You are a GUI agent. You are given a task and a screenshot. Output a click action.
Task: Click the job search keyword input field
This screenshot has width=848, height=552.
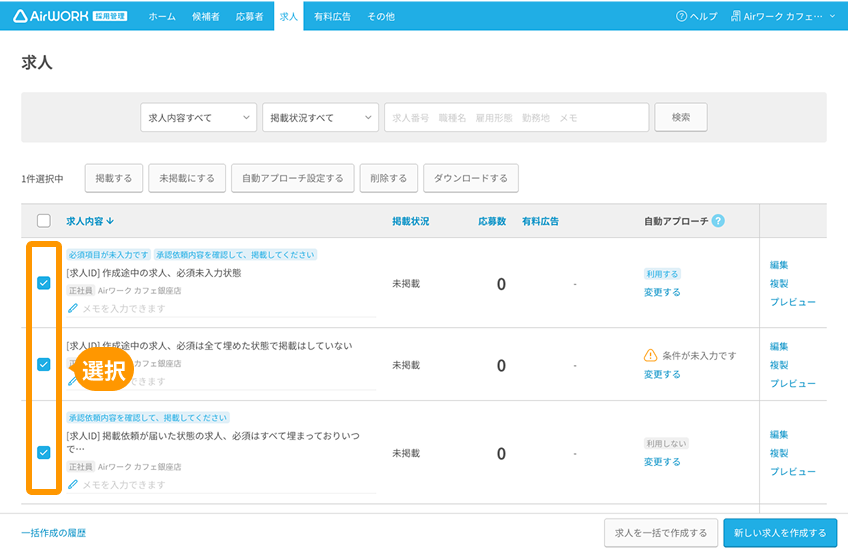[x=516, y=117]
